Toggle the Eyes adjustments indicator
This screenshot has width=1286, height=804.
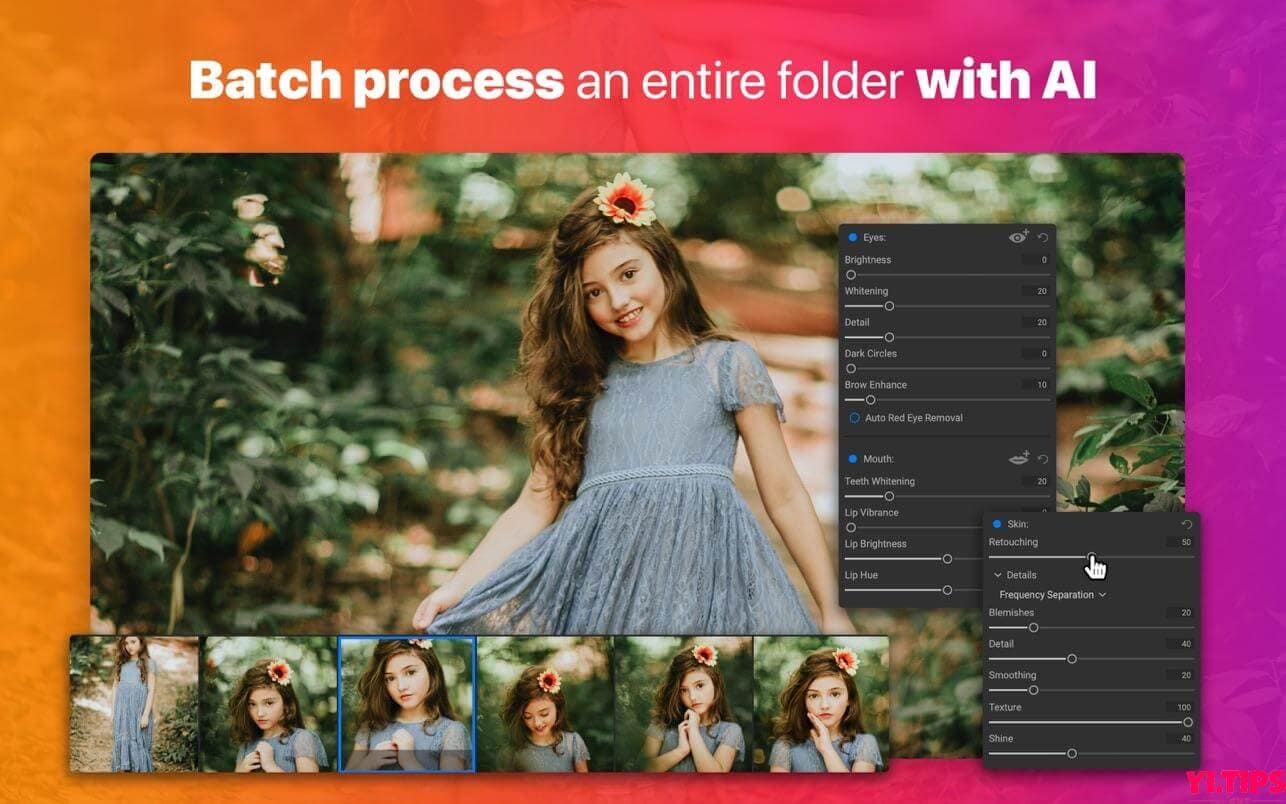(852, 237)
